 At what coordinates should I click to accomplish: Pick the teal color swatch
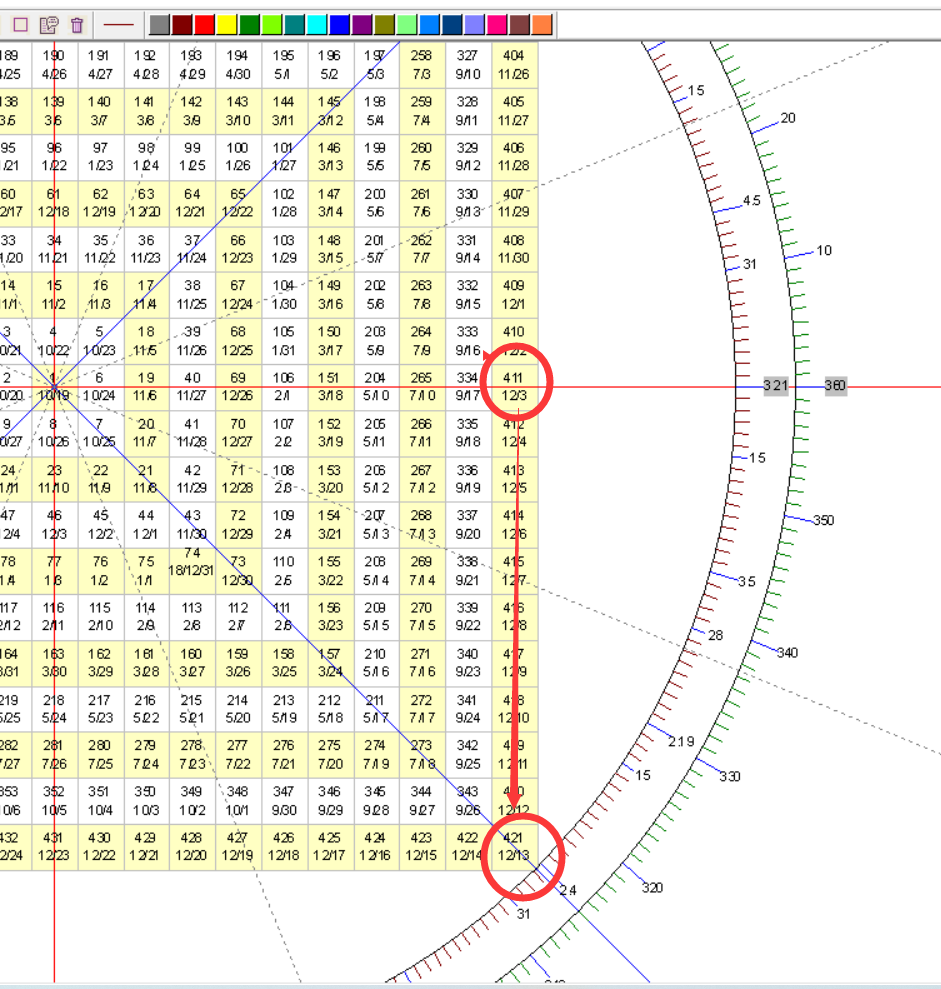pyautogui.click(x=295, y=25)
